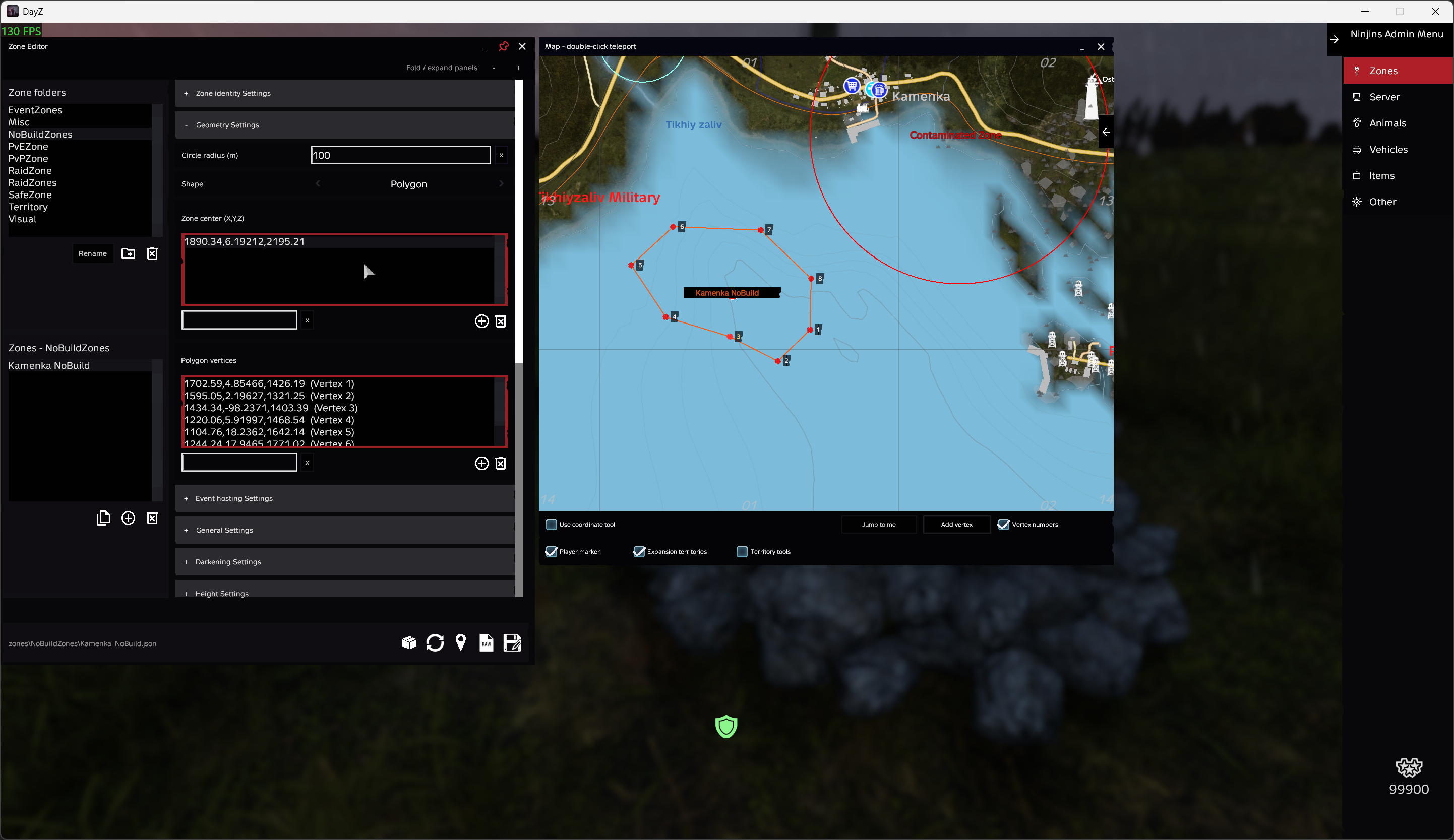The image size is (1454, 840).
Task: Save the zone with the floppy disk icon
Action: click(512, 642)
